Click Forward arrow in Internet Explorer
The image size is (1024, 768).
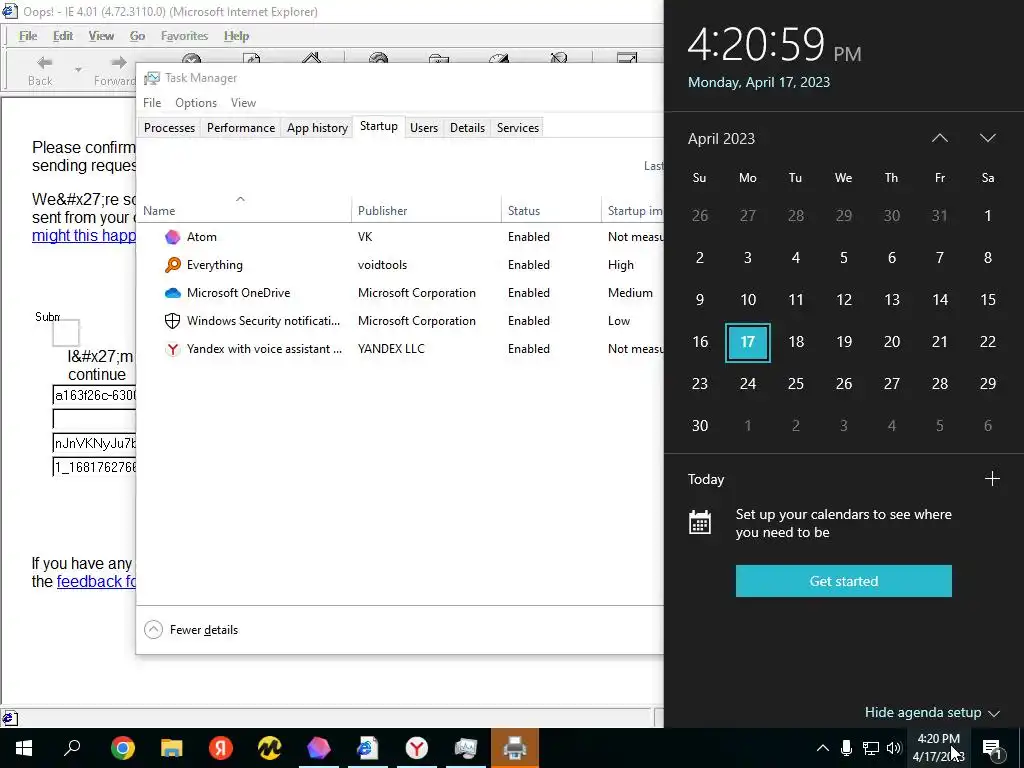(x=118, y=63)
